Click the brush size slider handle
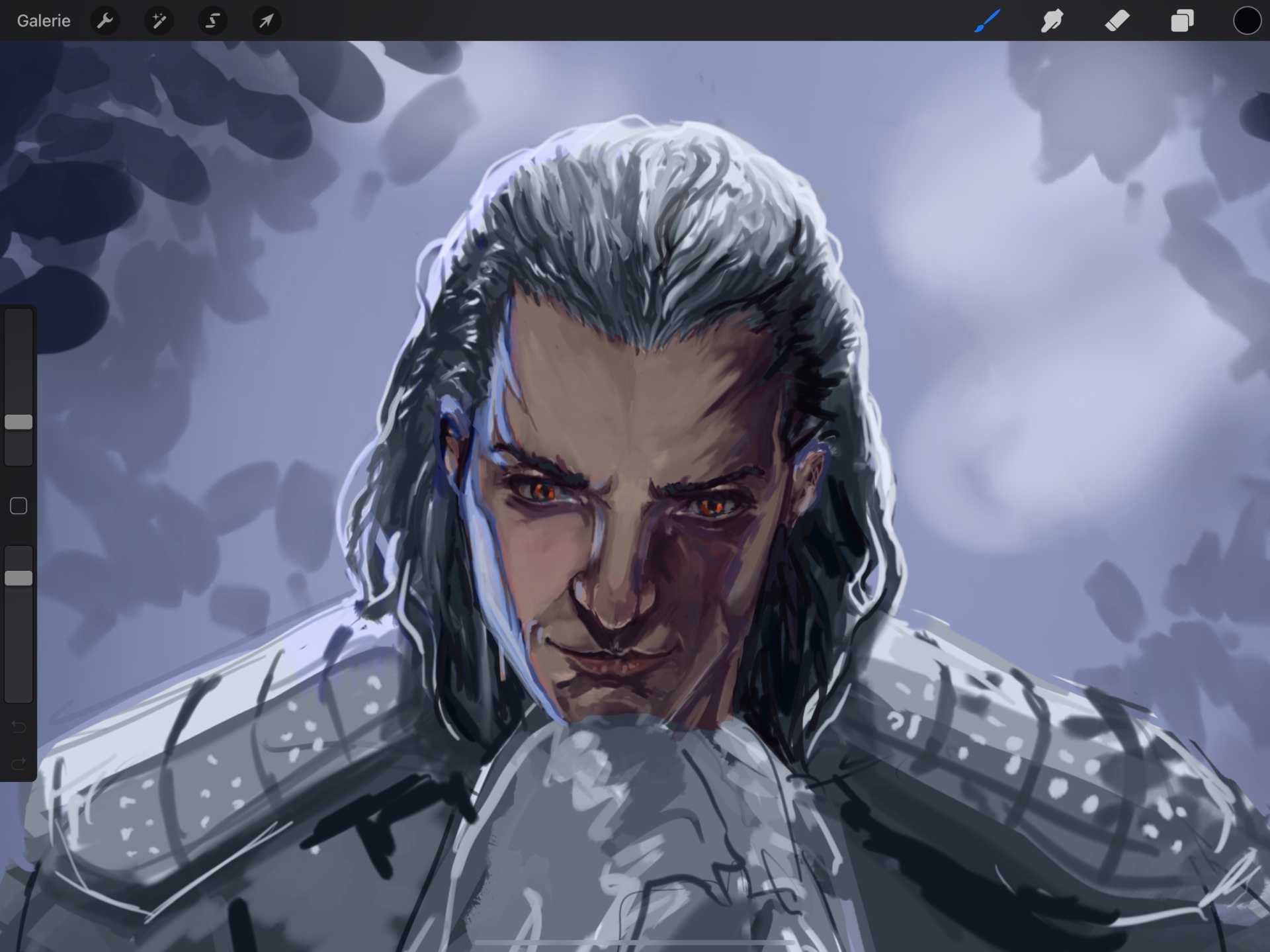 (19, 422)
